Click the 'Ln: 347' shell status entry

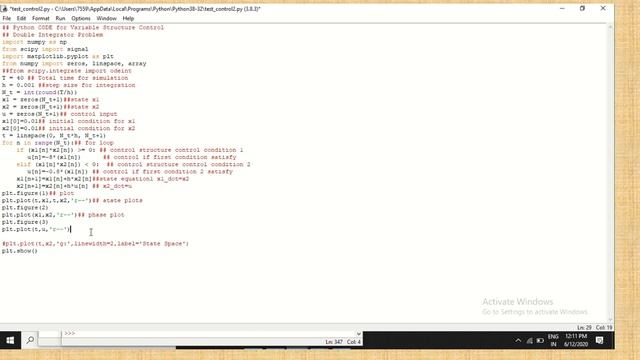tap(334, 342)
